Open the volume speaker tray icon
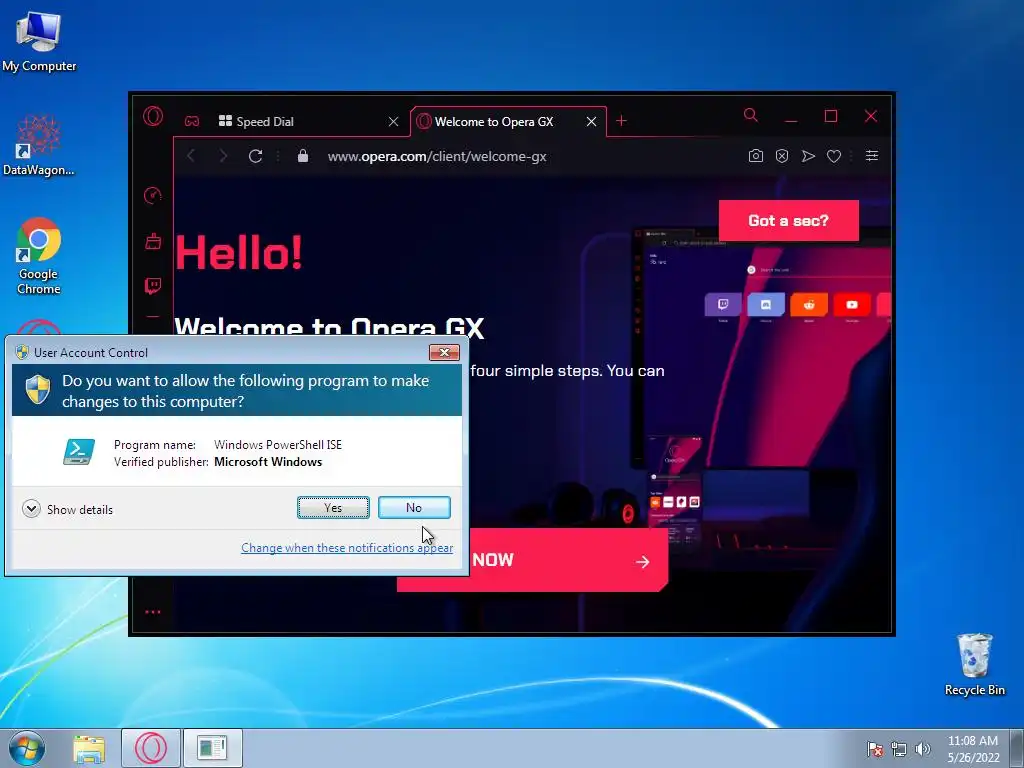This screenshot has width=1024, height=768. coord(923,749)
